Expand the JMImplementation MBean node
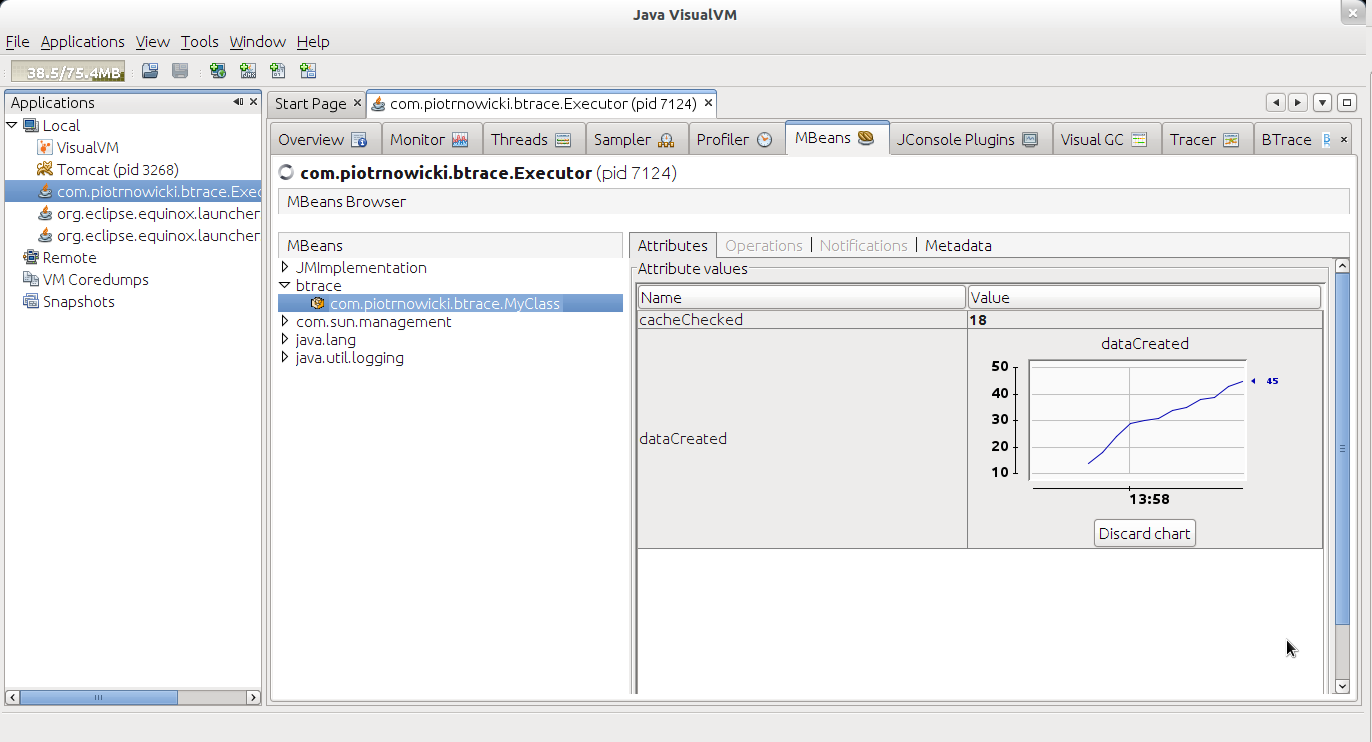The image size is (1372, 742). tap(285, 267)
